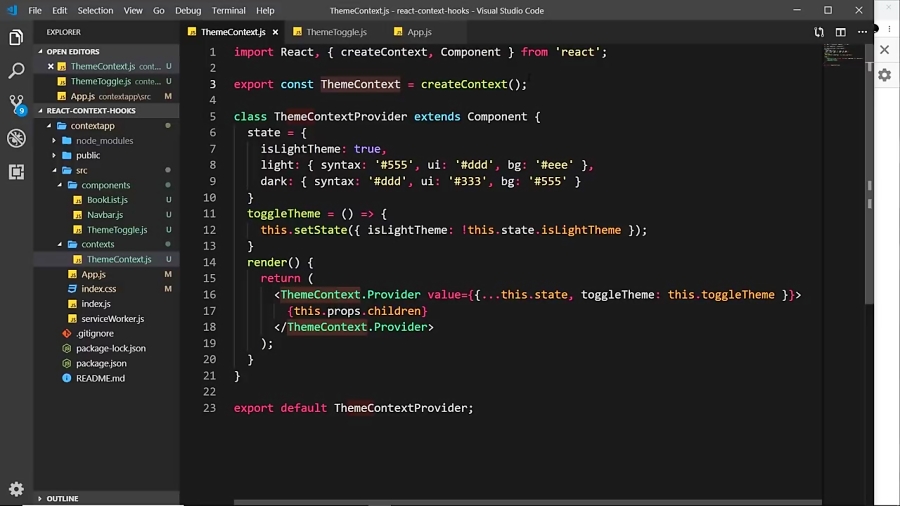The width and height of the screenshot is (900, 506).
Task: Click the 'ThemeContextProvider' class name on line 5
Action: [x=340, y=116]
